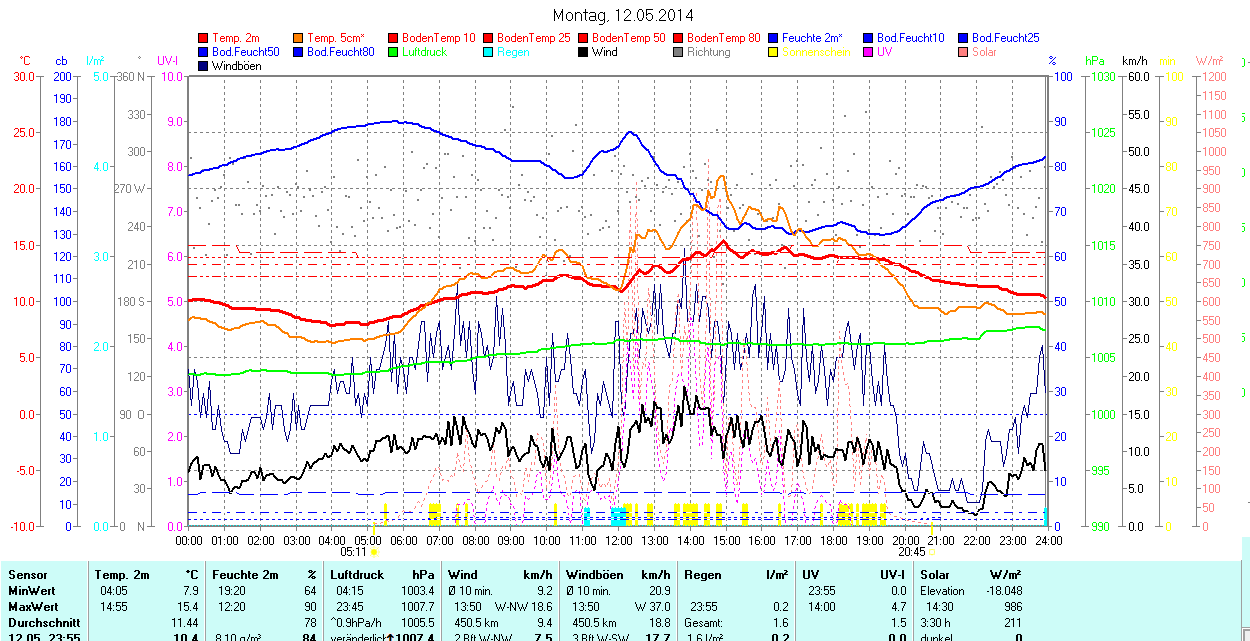Click the pink Solar legend square
This screenshot has height=641, width=1250.
pos(964,52)
